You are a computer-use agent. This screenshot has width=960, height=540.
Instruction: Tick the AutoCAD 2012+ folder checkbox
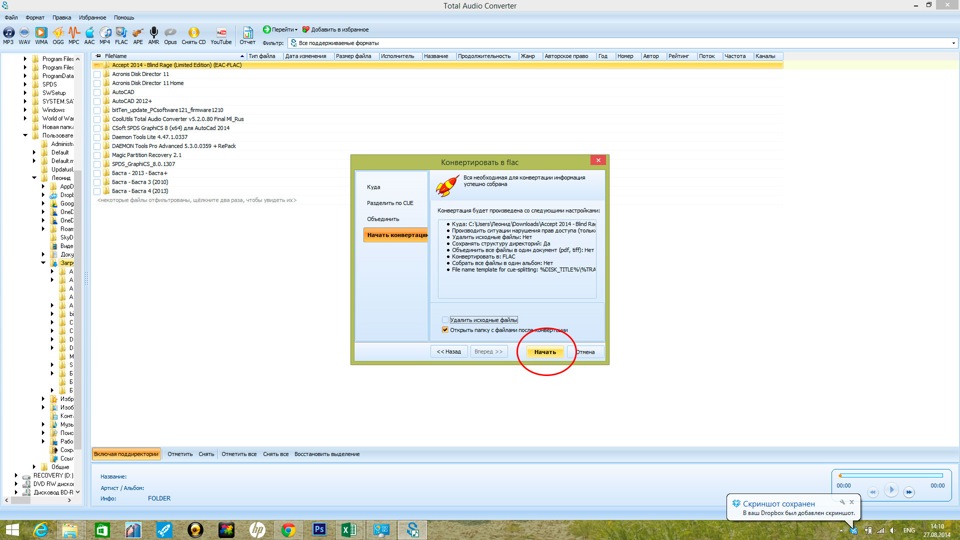point(97,101)
